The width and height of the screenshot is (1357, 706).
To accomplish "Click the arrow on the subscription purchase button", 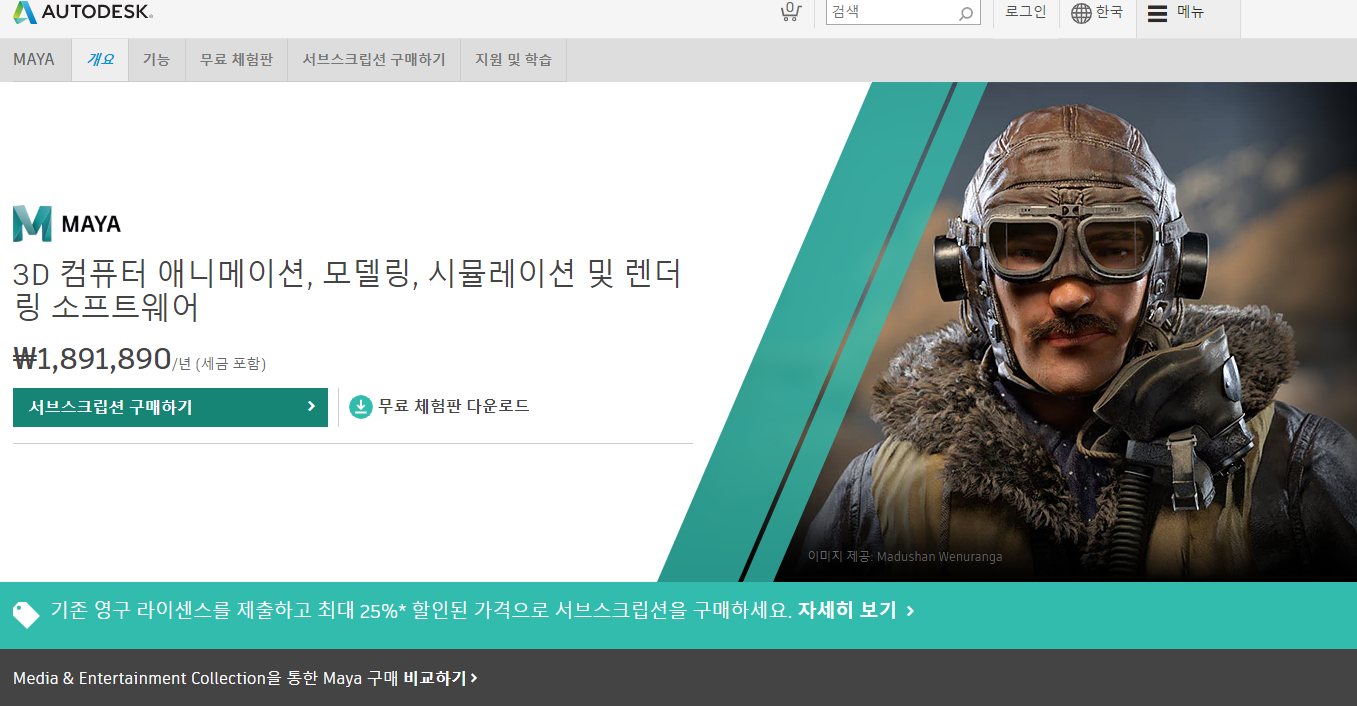I will tap(311, 406).
